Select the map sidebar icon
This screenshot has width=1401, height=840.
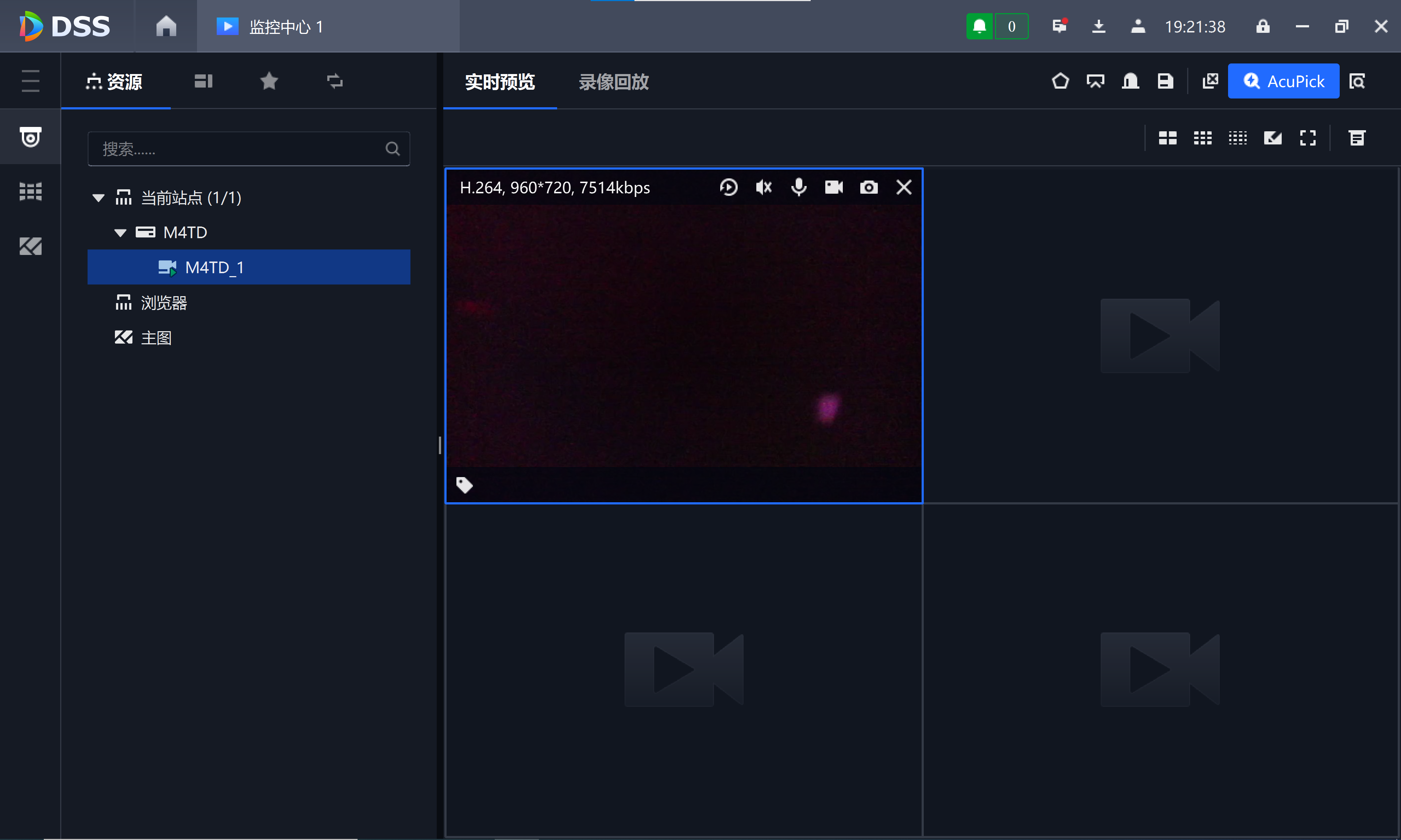click(x=31, y=246)
